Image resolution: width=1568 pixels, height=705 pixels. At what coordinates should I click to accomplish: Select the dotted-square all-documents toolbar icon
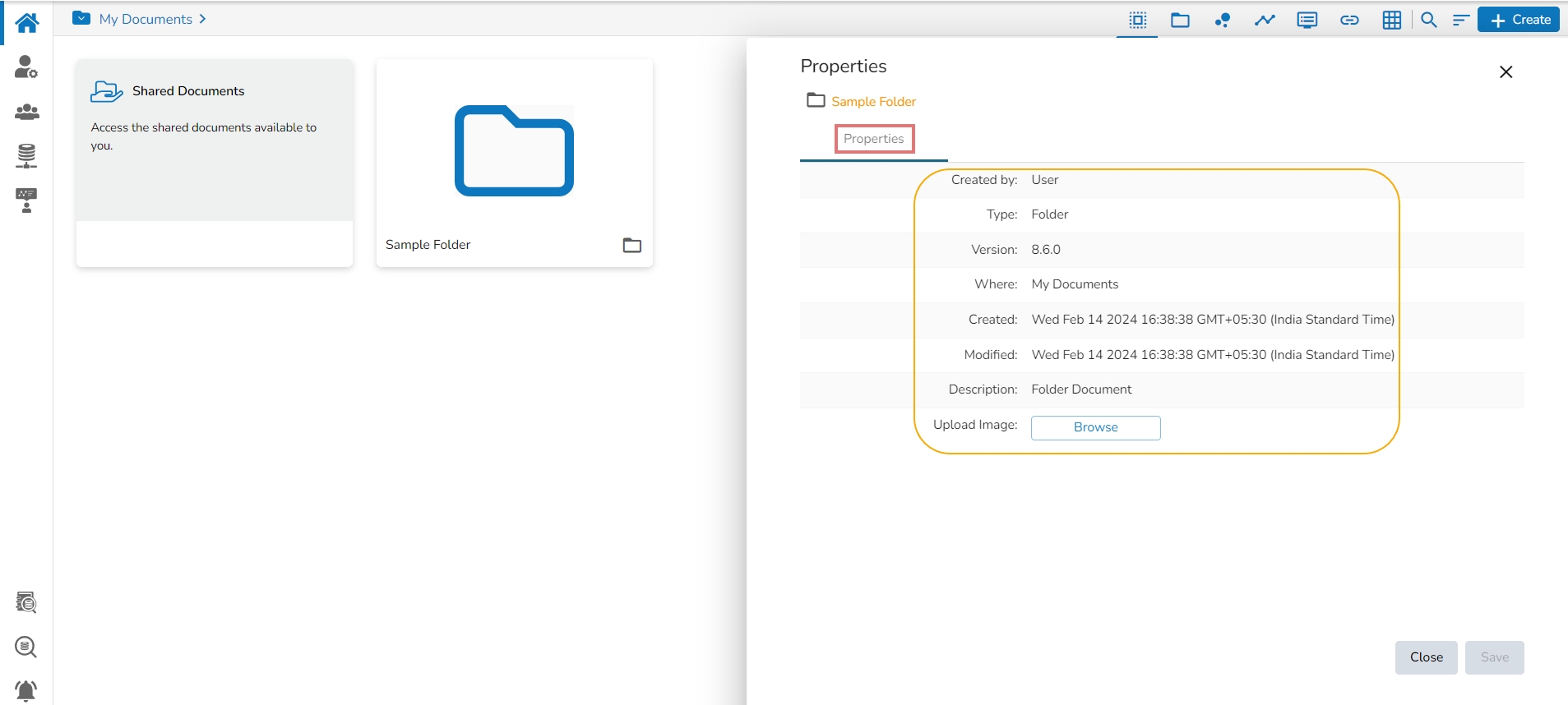(1138, 20)
